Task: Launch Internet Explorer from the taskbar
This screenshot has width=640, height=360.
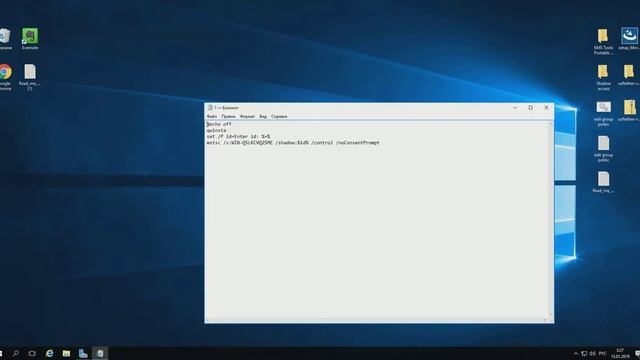Action: click(x=49, y=353)
